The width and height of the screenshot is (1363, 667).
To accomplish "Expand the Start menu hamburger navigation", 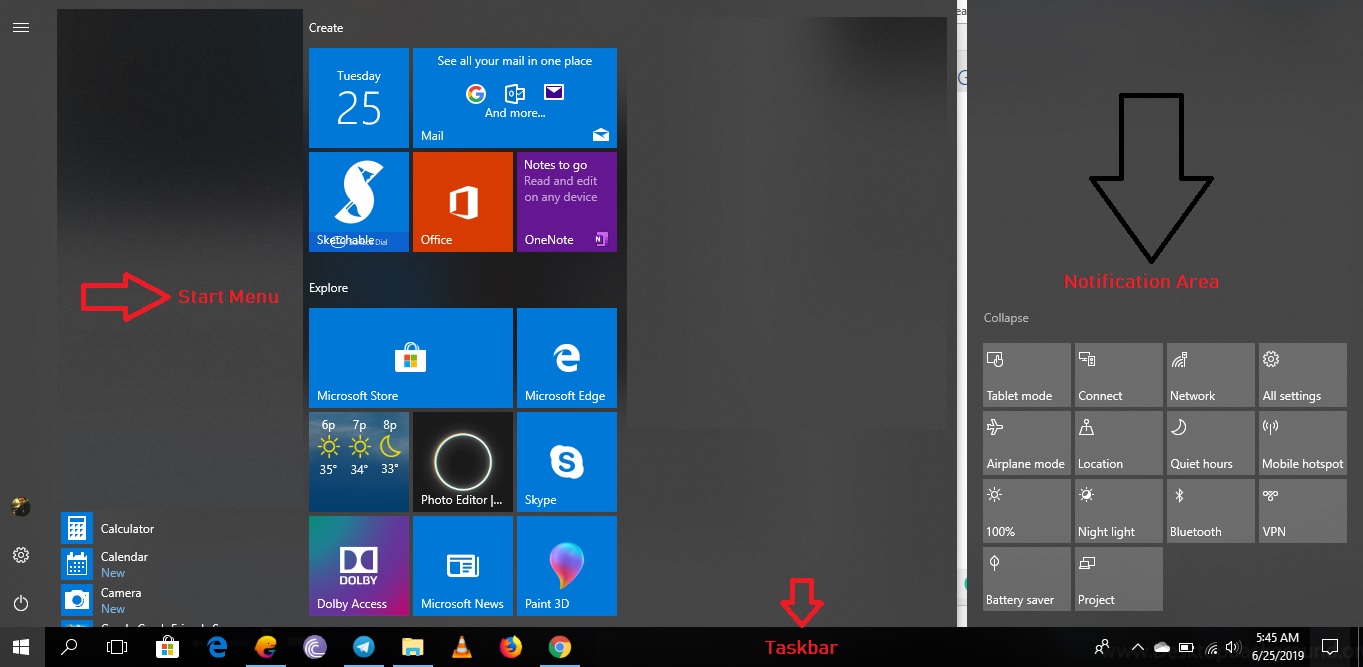I will (x=21, y=28).
